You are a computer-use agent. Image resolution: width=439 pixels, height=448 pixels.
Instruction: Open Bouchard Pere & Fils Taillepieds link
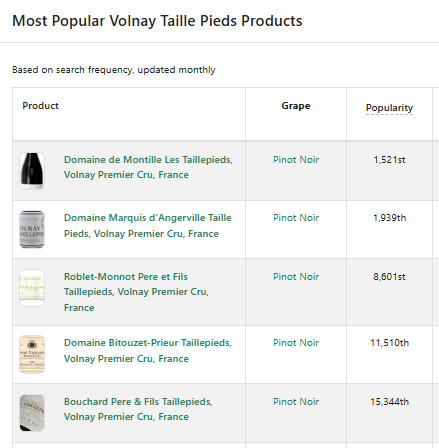click(x=138, y=409)
